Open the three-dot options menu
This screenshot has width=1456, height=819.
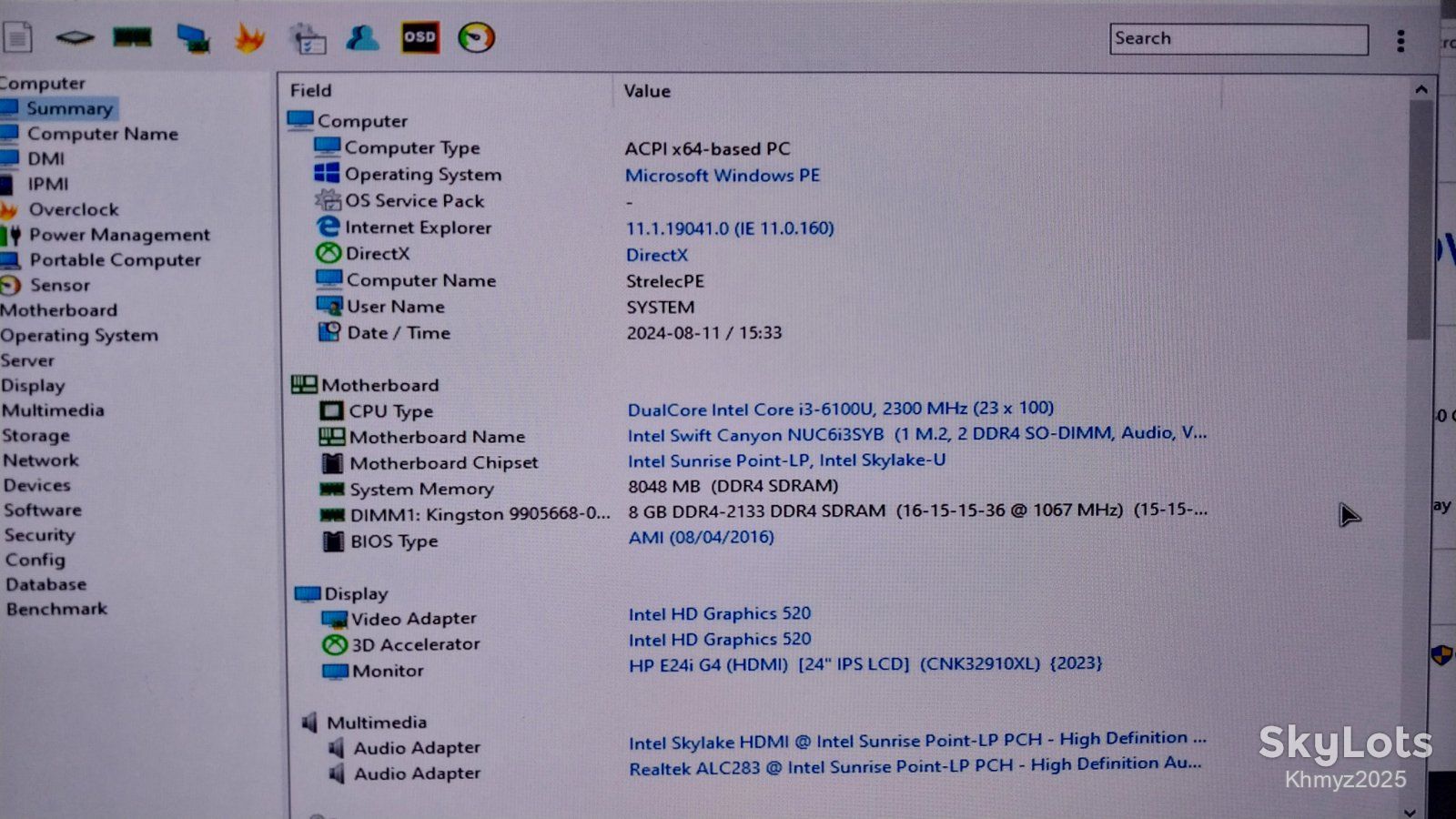pyautogui.click(x=1400, y=40)
